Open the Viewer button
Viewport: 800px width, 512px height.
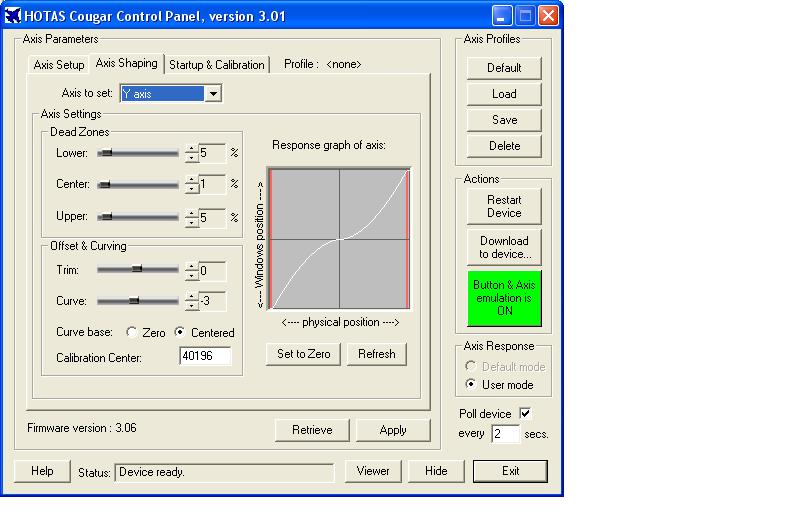click(x=373, y=471)
